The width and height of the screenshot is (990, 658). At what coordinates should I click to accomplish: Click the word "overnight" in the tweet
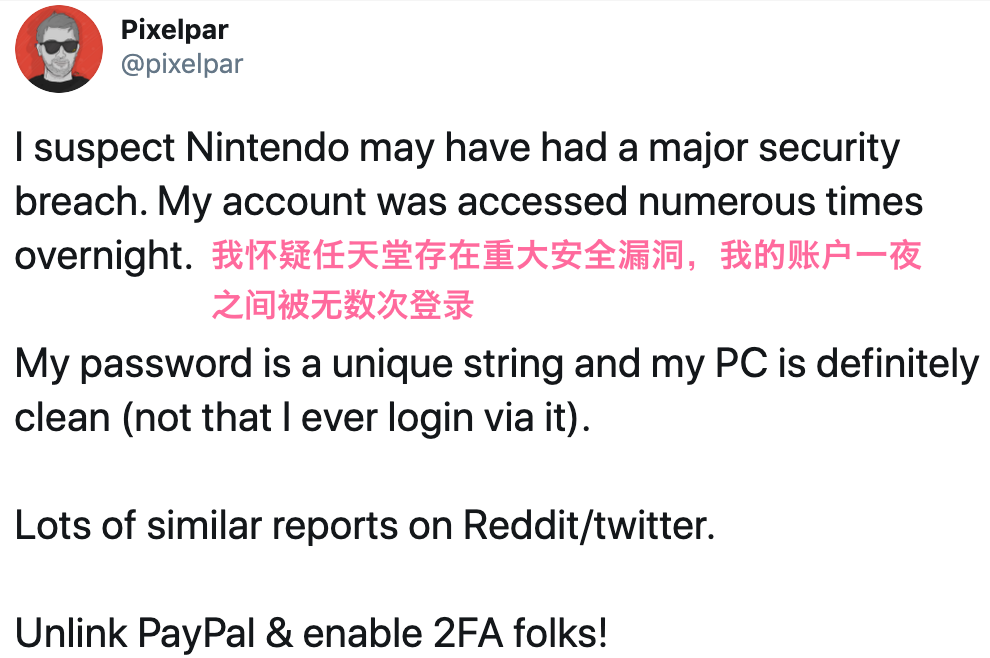point(100,257)
